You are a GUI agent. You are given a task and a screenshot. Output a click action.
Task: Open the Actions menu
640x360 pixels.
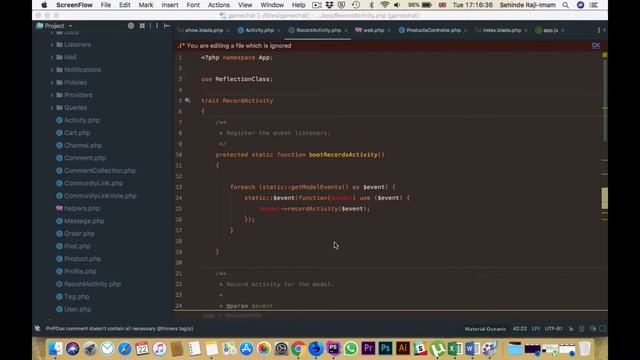[x=219, y=5]
